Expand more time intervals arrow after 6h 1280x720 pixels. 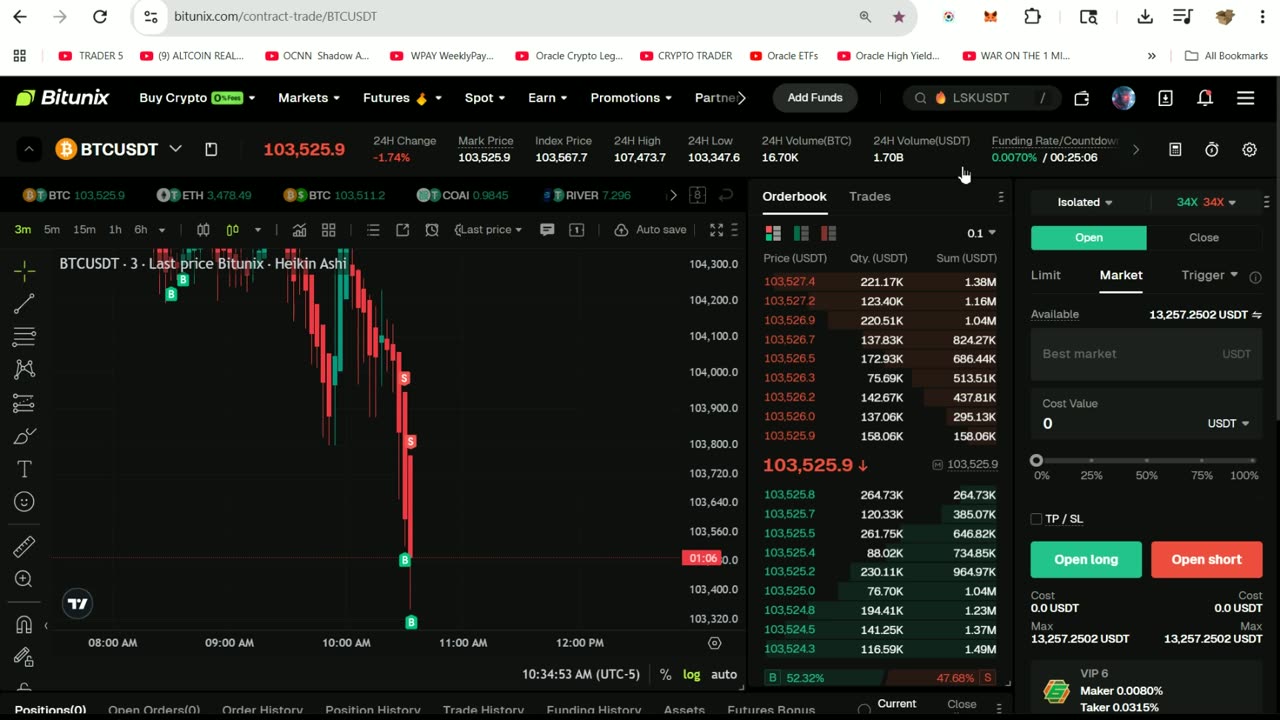point(162,230)
